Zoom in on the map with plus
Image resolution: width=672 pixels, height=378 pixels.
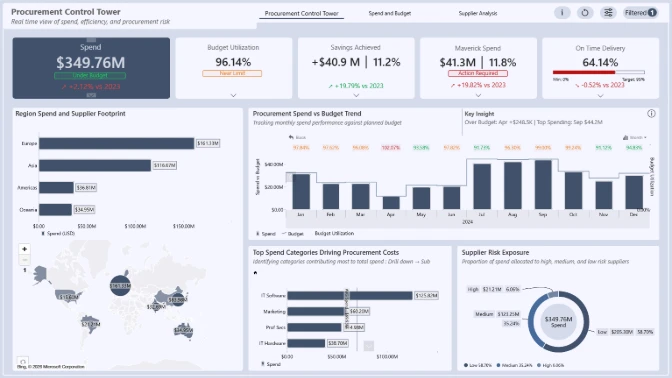point(24,249)
